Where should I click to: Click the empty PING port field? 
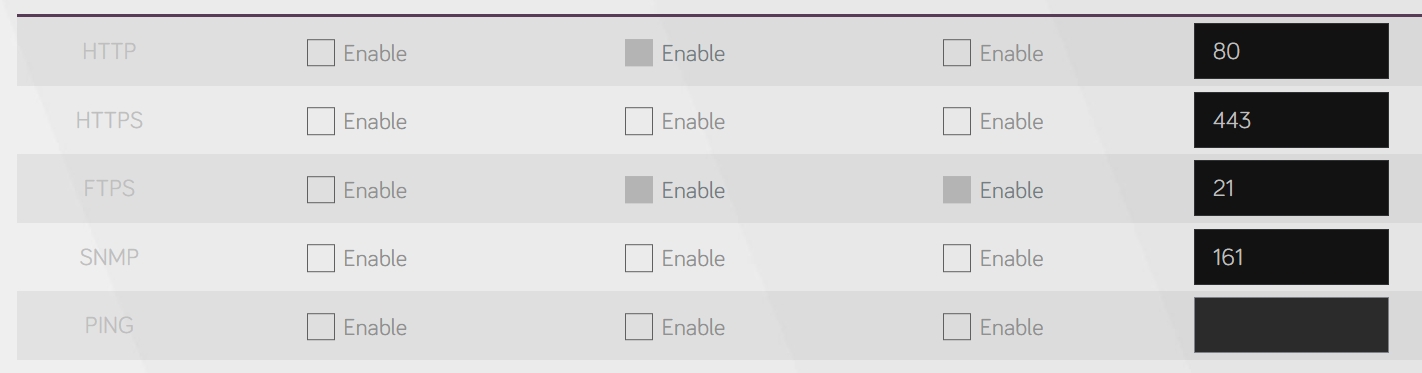[1291, 325]
